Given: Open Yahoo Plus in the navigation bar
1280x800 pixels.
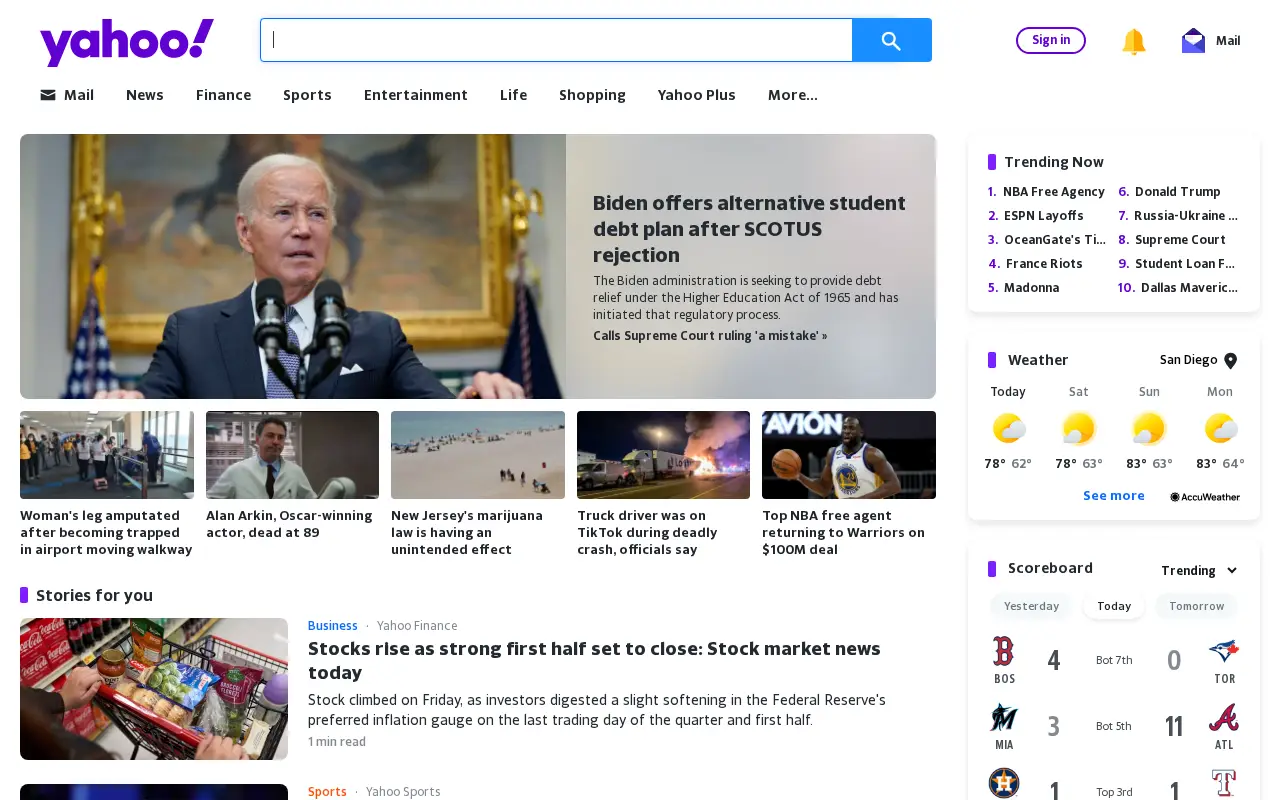Looking at the screenshot, I should click(x=697, y=95).
